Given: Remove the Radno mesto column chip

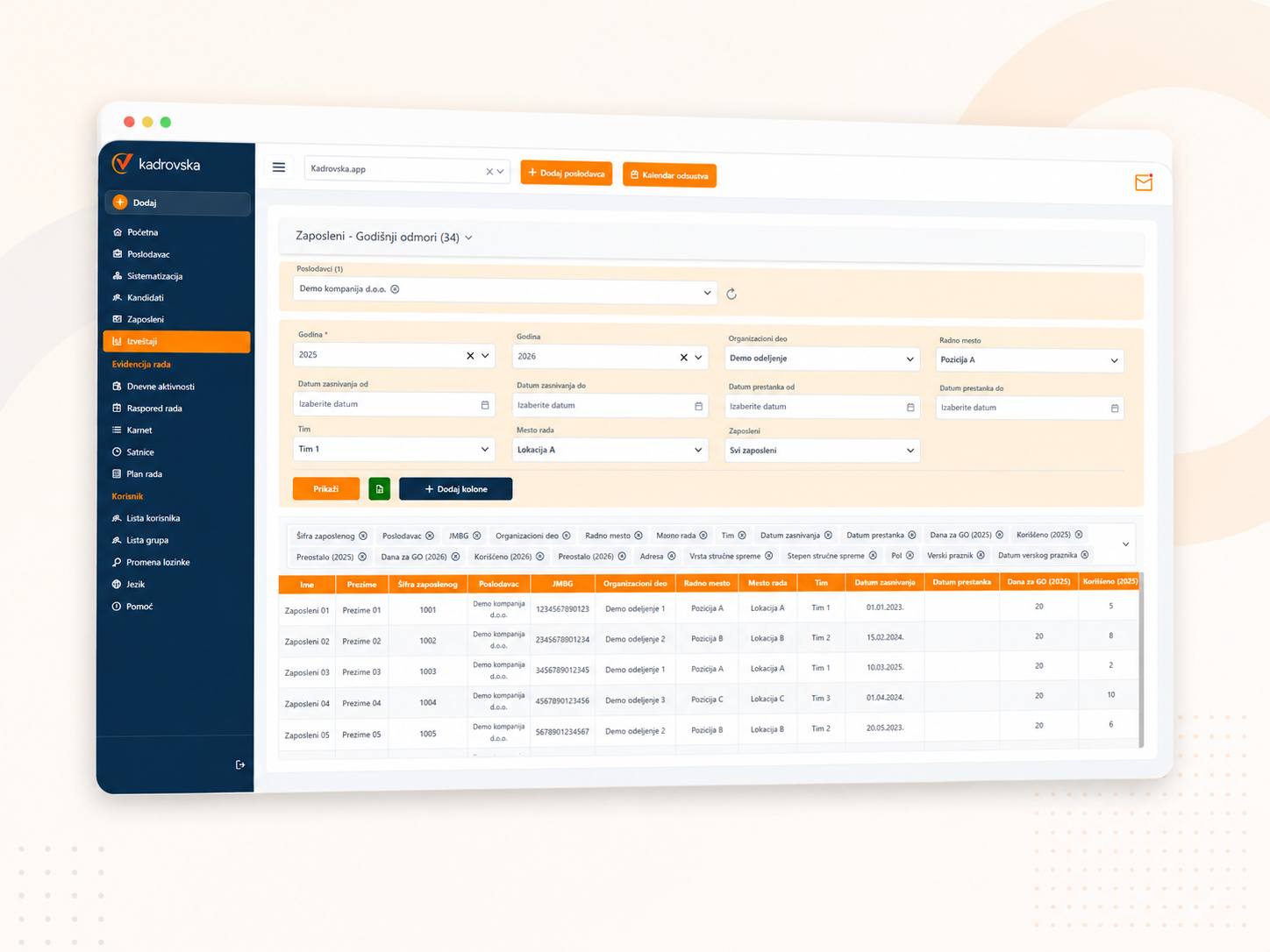Looking at the screenshot, I should pyautogui.click(x=639, y=536).
